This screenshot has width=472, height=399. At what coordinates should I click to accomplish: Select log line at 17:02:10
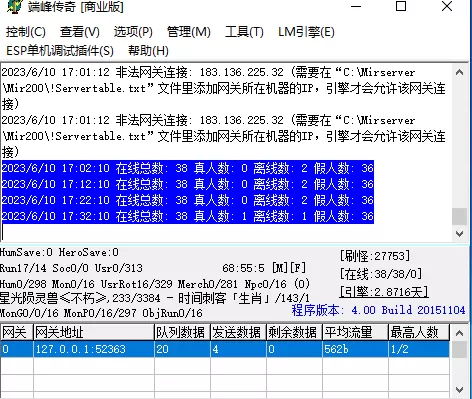click(188, 168)
